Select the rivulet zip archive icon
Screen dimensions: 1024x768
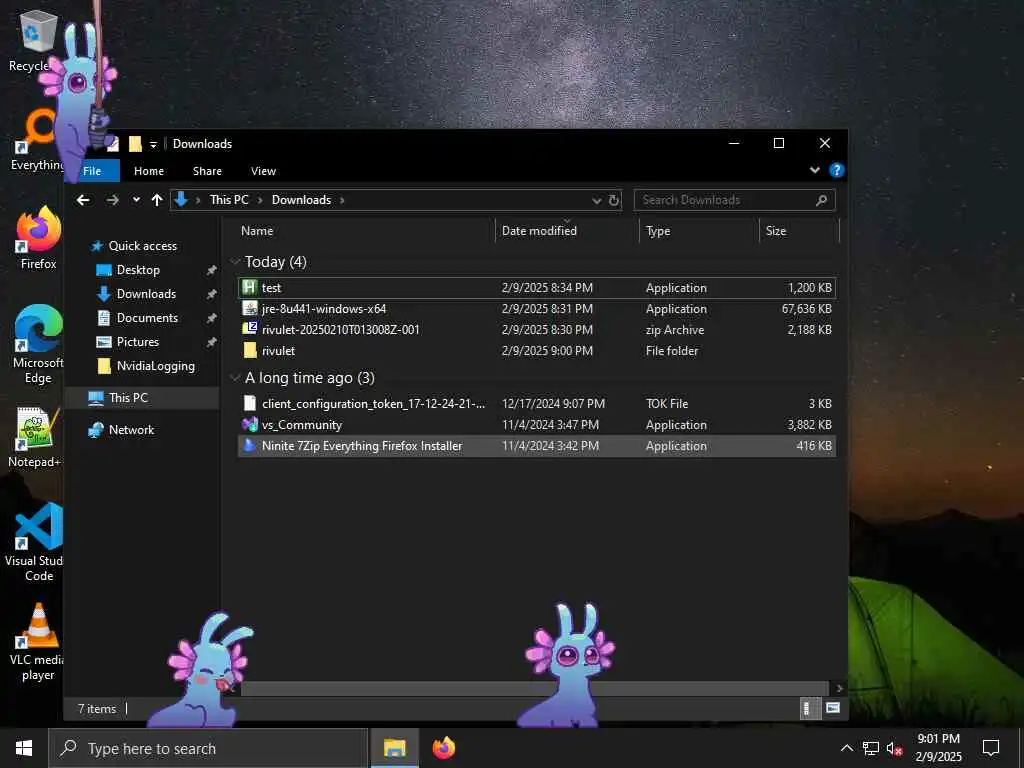point(249,329)
